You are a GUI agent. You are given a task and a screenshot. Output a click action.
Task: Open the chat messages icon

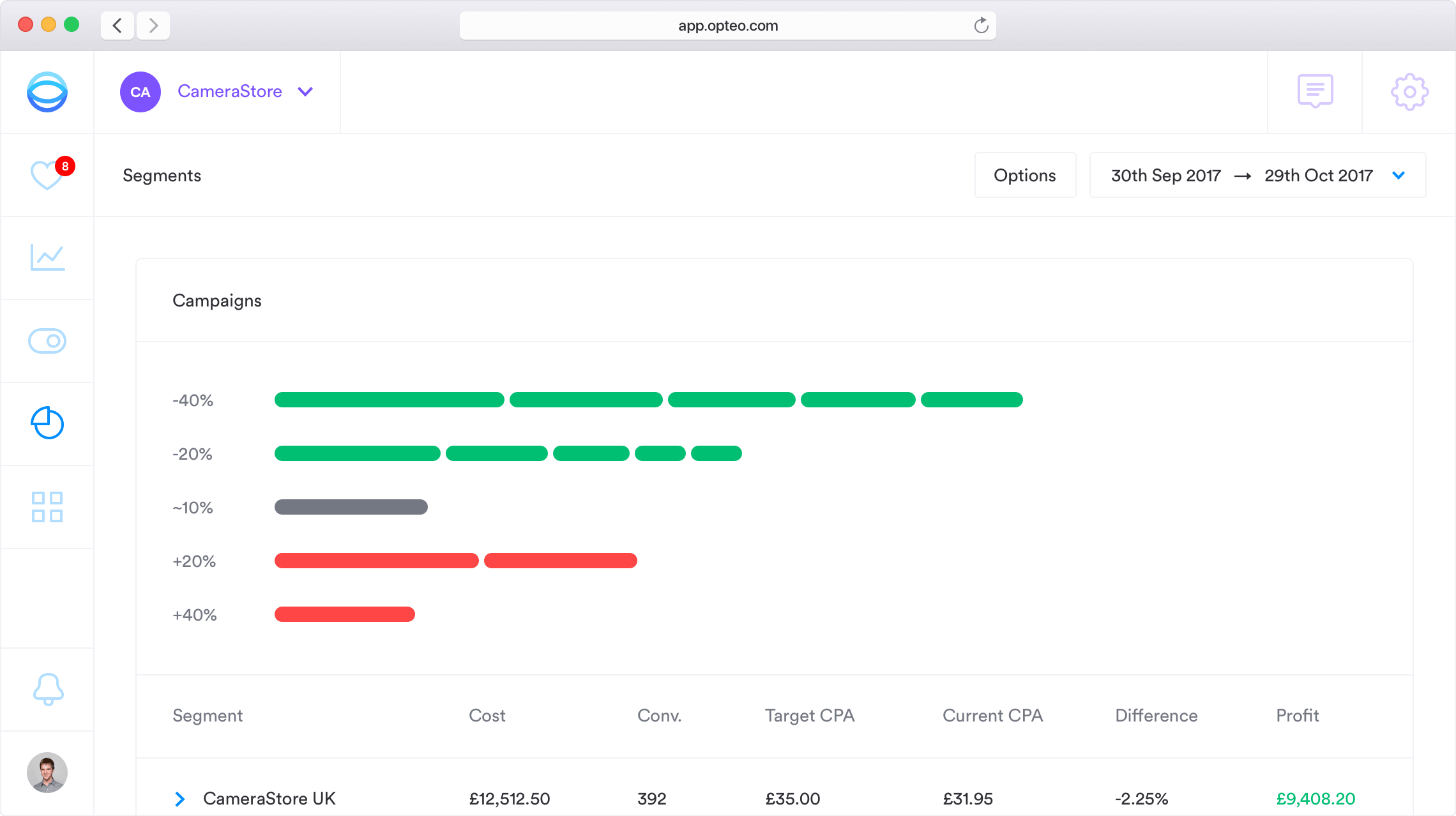click(1315, 91)
